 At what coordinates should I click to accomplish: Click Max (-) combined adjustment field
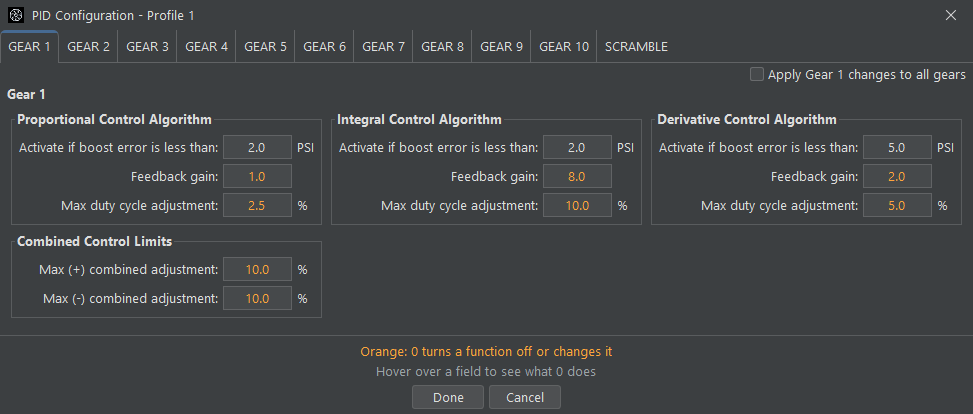coord(257,298)
